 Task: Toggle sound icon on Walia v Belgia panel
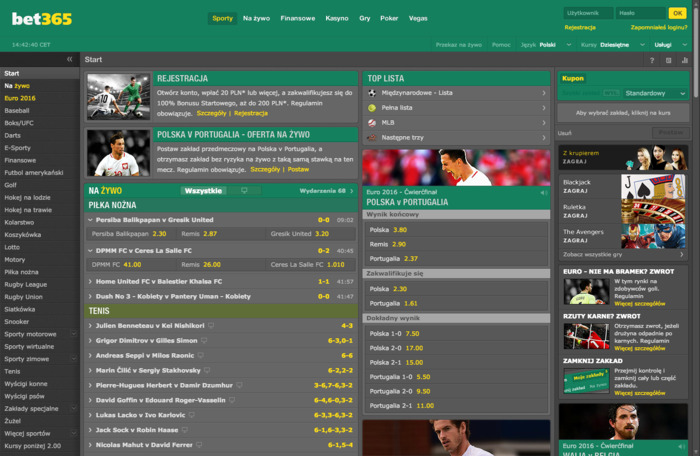tap(682, 446)
